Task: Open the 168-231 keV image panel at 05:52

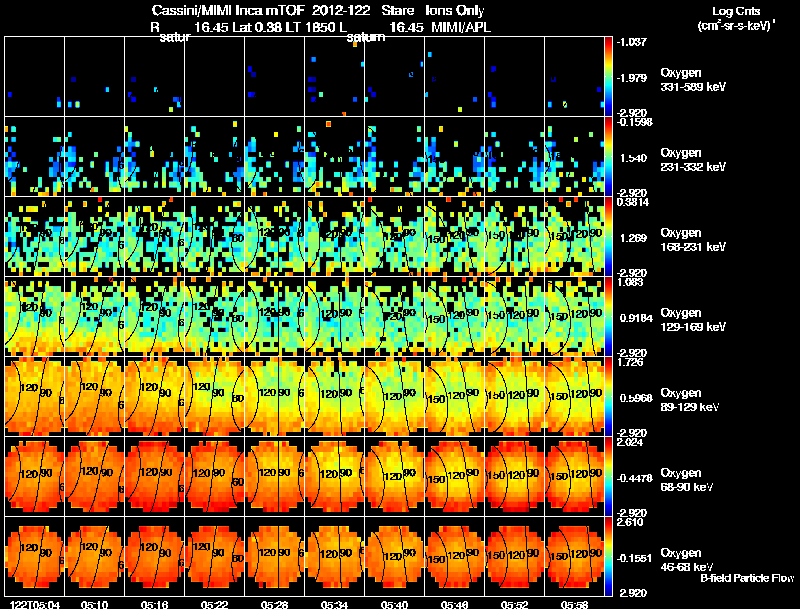Action: tap(514, 236)
